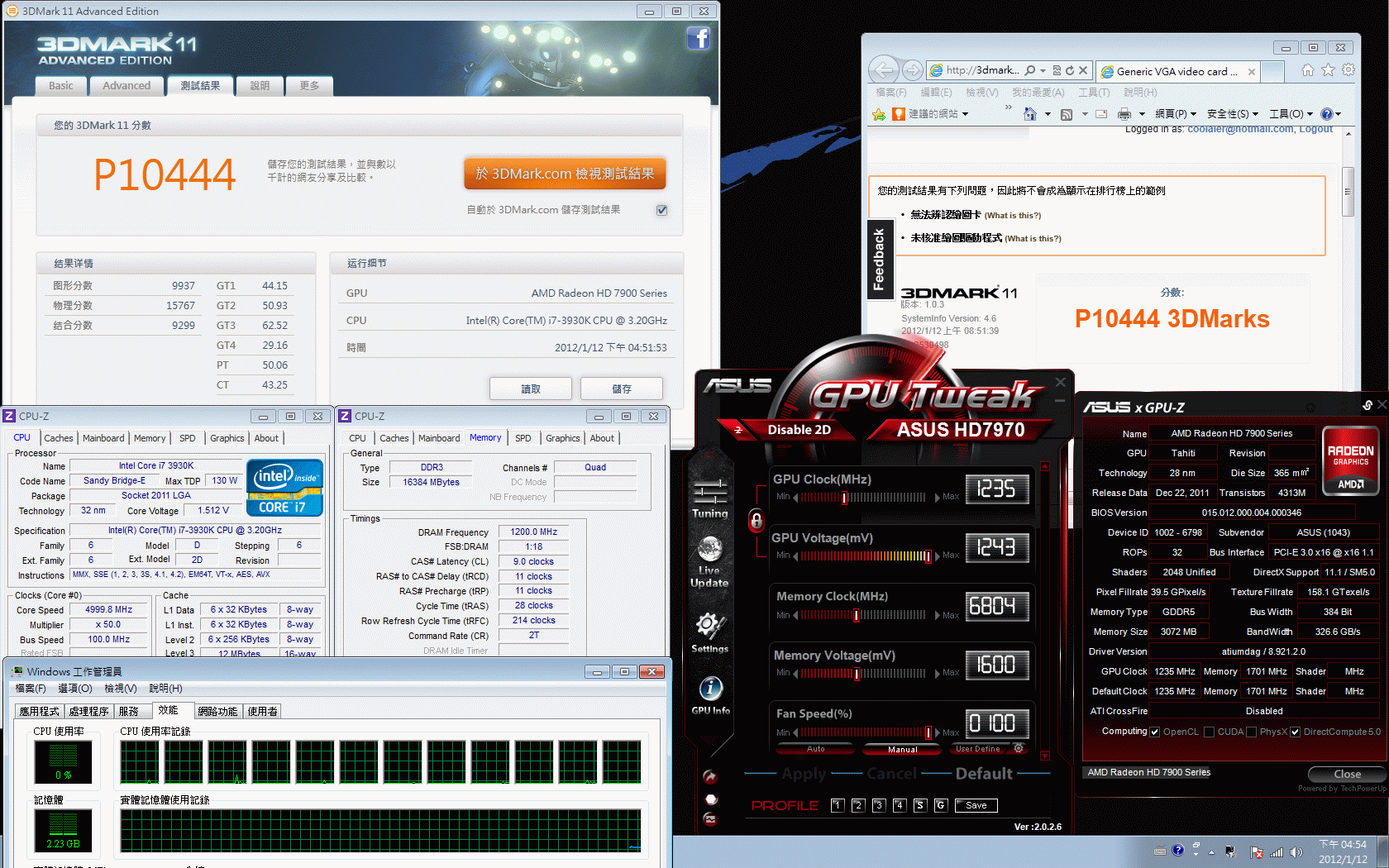
Task: Open 安全性(S) dropdown in IE command bar
Action: (1233, 114)
